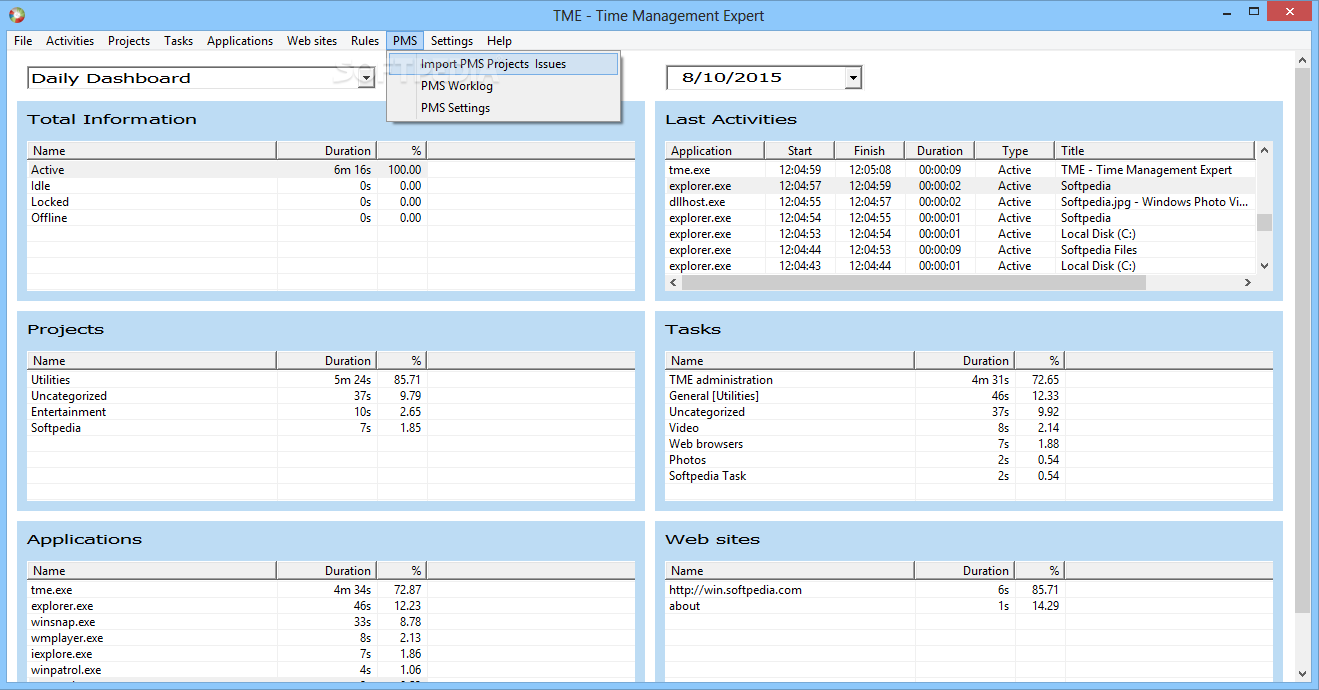Sort Total Information by Duration column
1319x690 pixels.
(327, 151)
